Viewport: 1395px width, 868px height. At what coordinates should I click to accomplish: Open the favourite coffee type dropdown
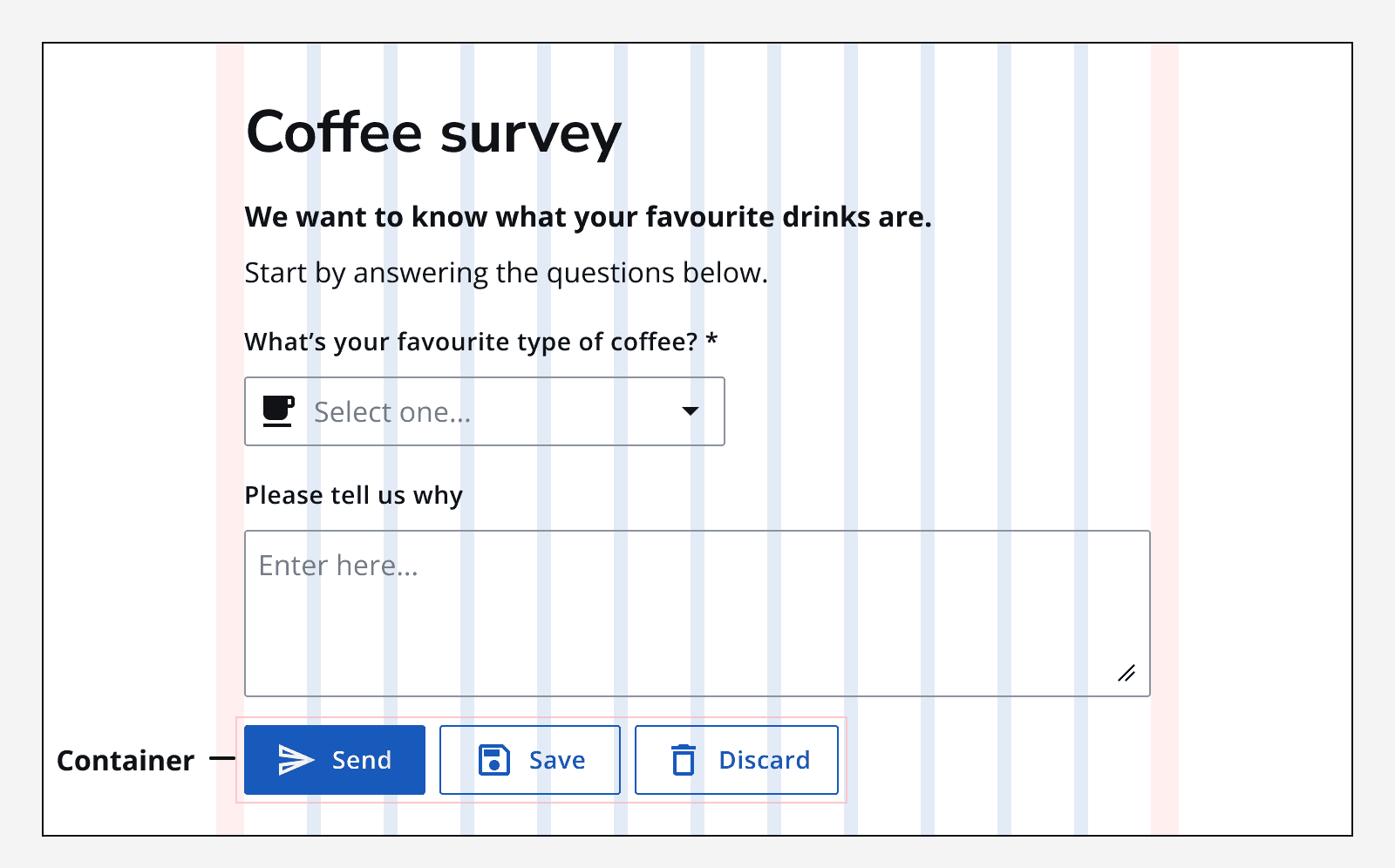tap(485, 411)
